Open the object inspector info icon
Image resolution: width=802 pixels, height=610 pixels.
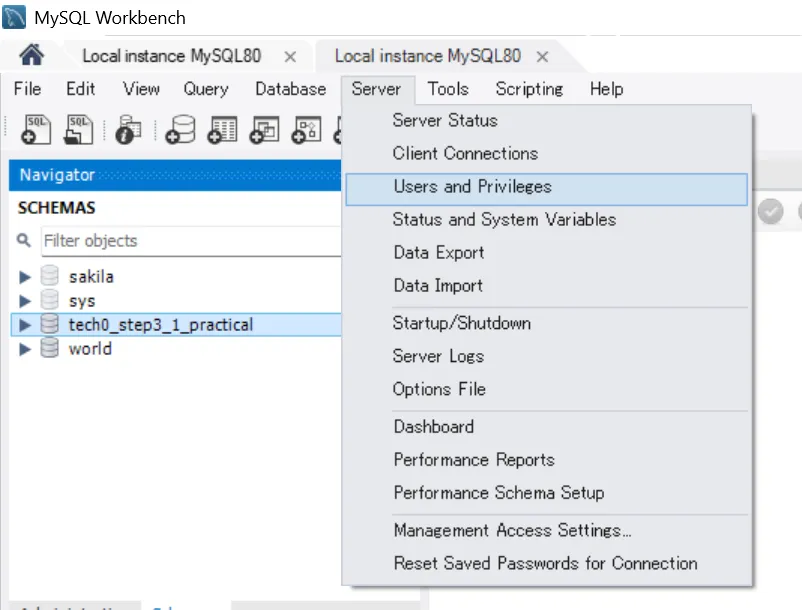pyautogui.click(x=128, y=129)
